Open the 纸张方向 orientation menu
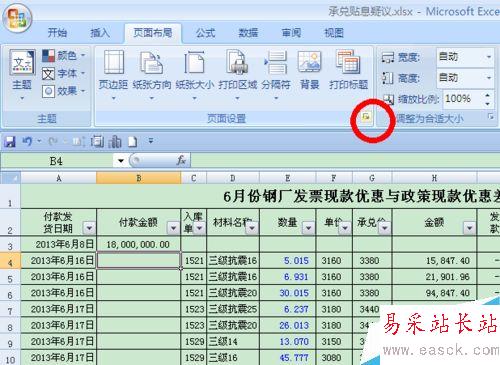The image size is (500, 365). coord(152,75)
